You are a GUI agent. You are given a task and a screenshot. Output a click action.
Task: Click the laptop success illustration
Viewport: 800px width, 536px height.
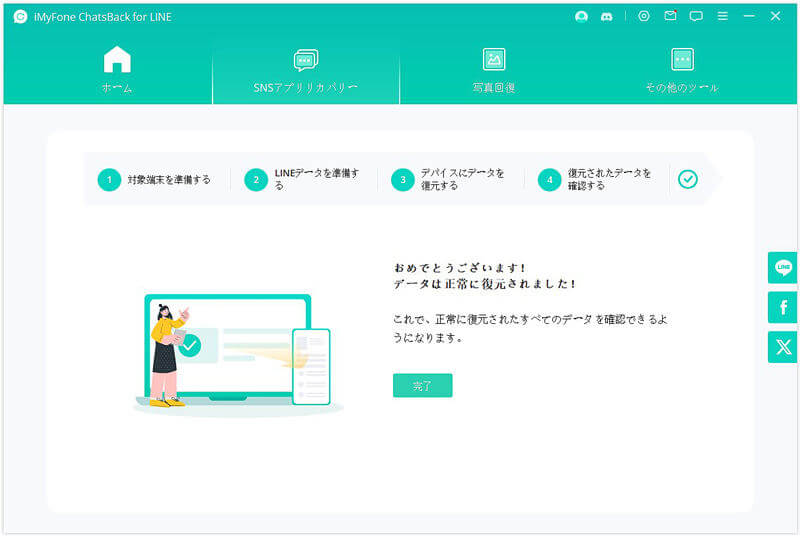238,355
